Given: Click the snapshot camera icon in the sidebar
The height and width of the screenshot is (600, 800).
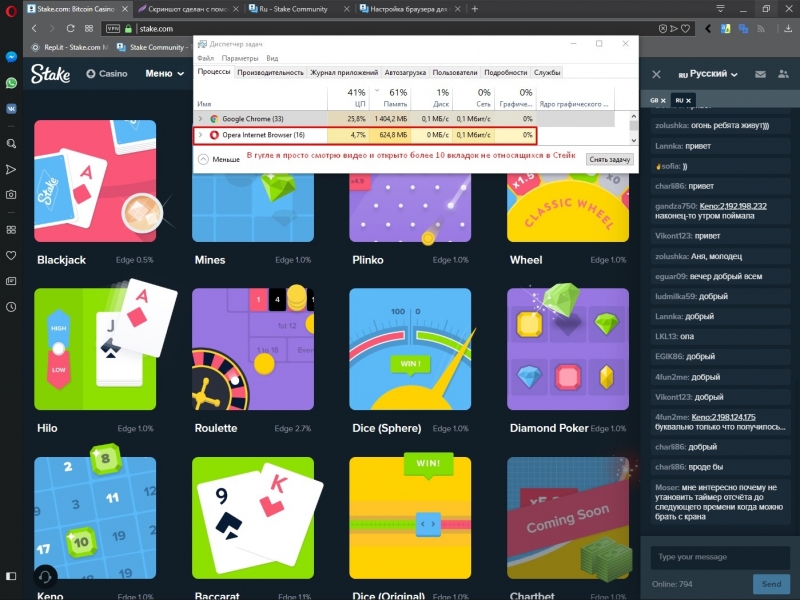Looking at the screenshot, I should 11,194.
